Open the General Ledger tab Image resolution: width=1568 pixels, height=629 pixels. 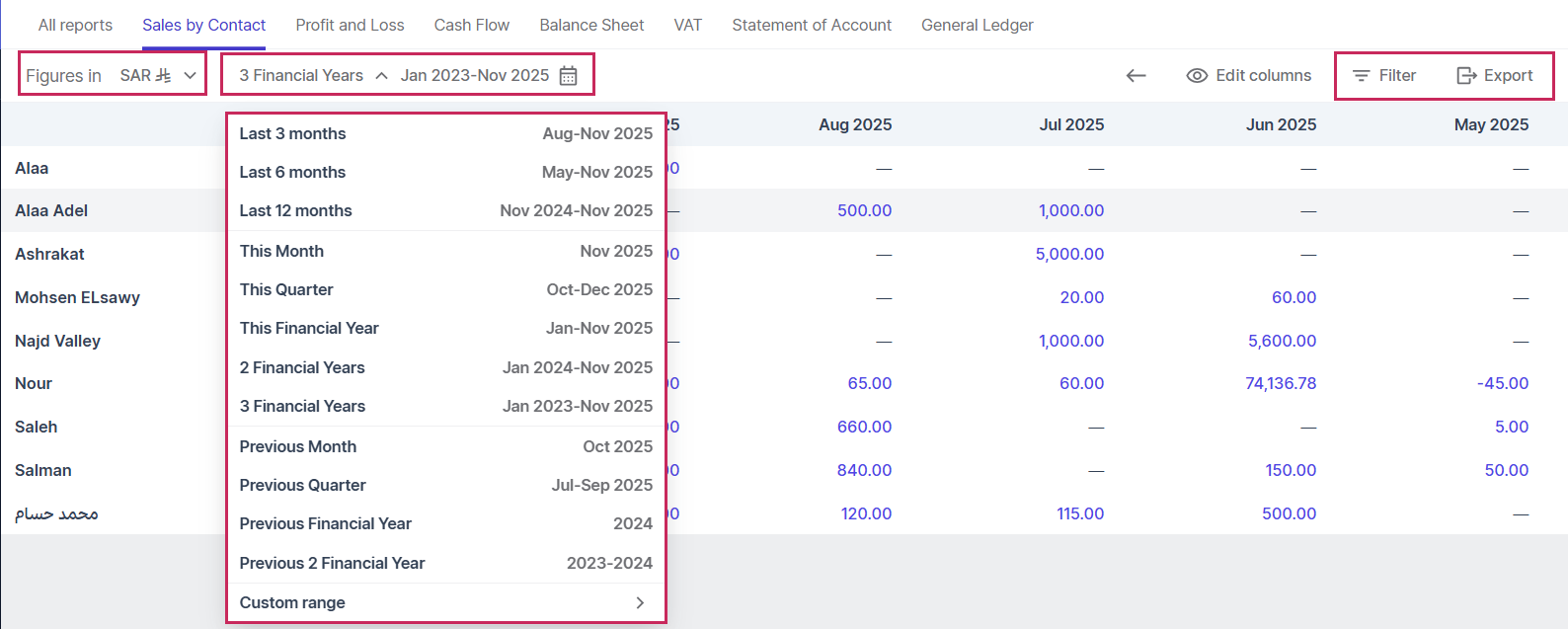(x=977, y=25)
